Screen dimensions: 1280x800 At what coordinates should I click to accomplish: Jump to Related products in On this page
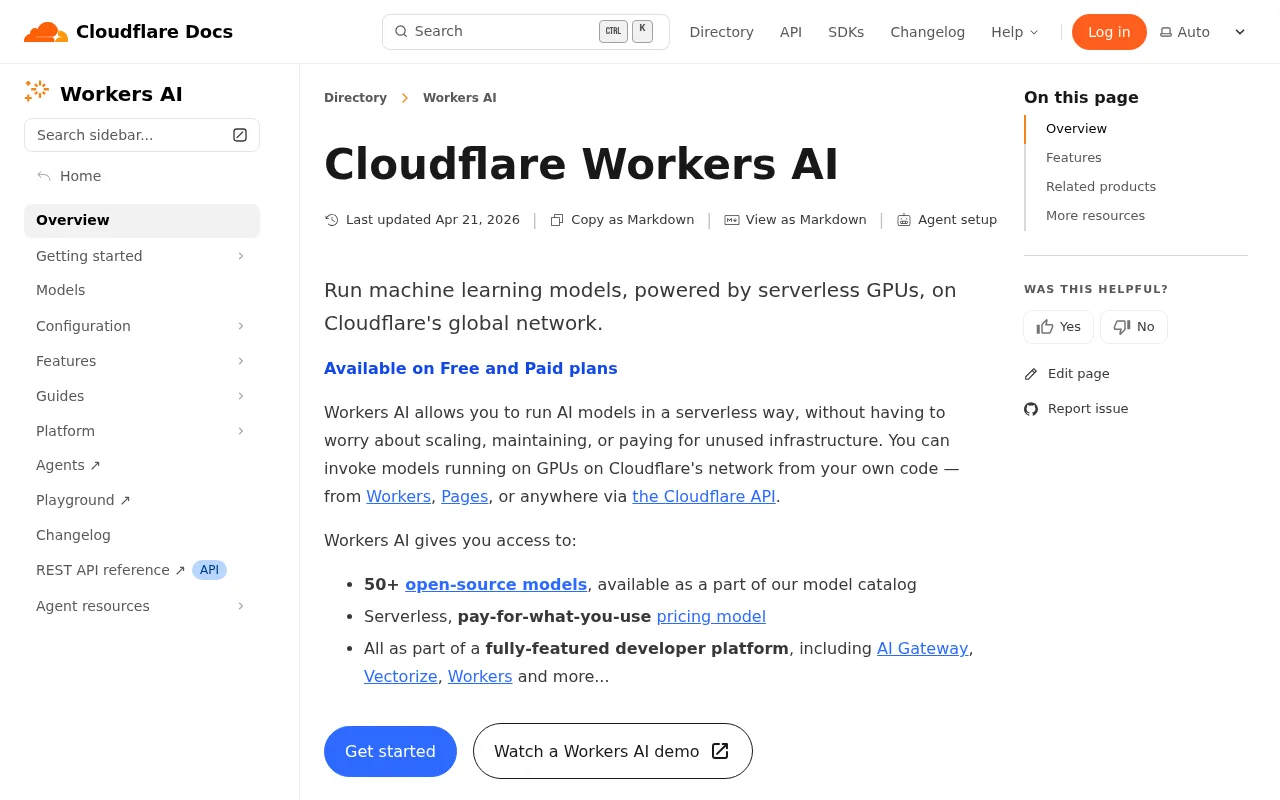click(1101, 187)
